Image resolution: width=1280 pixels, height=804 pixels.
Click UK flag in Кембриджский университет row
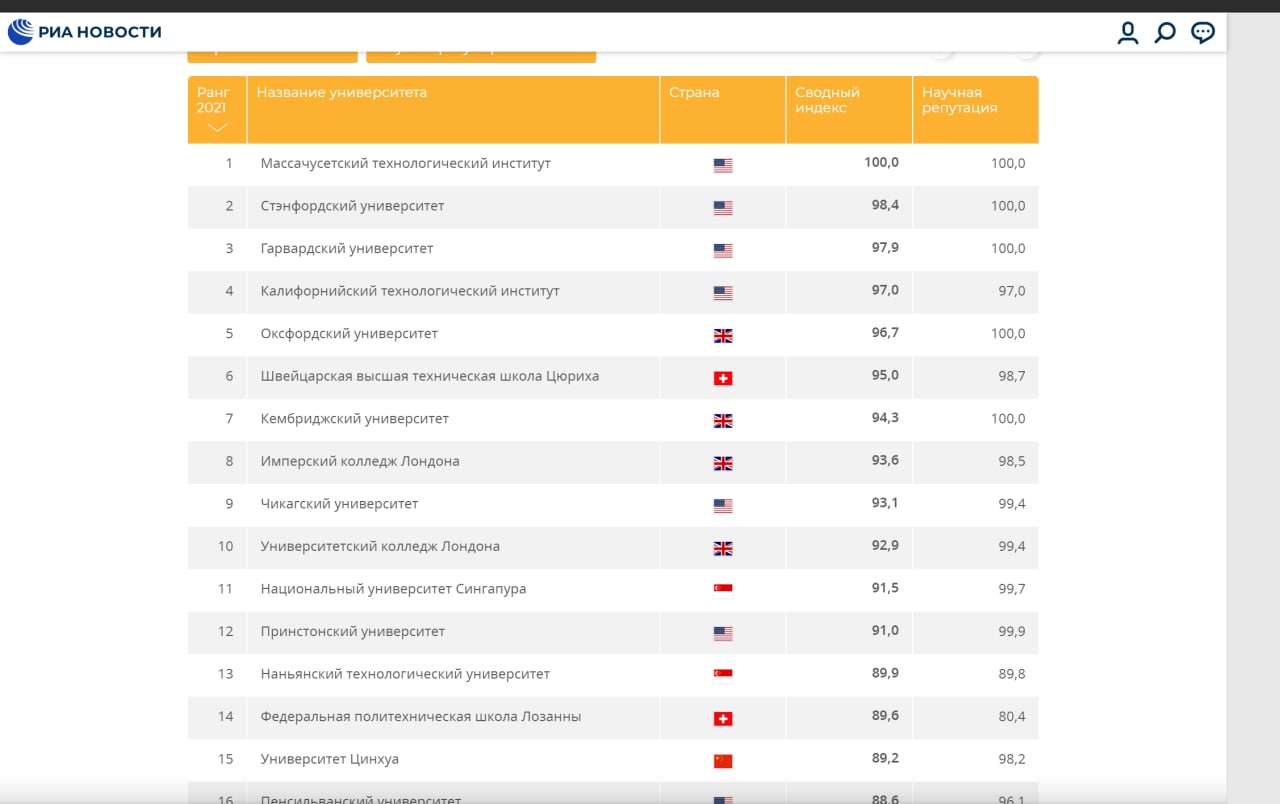pos(723,420)
